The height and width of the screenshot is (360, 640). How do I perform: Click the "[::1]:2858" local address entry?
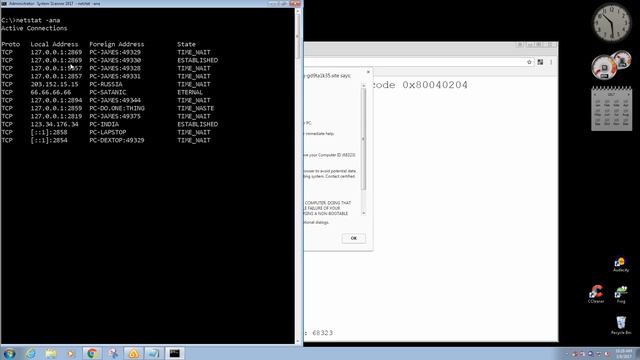(49, 132)
